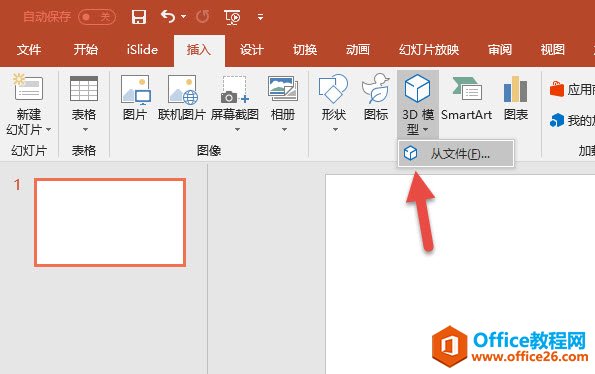Open the 形状 shapes gallery icon

[x=333, y=89]
